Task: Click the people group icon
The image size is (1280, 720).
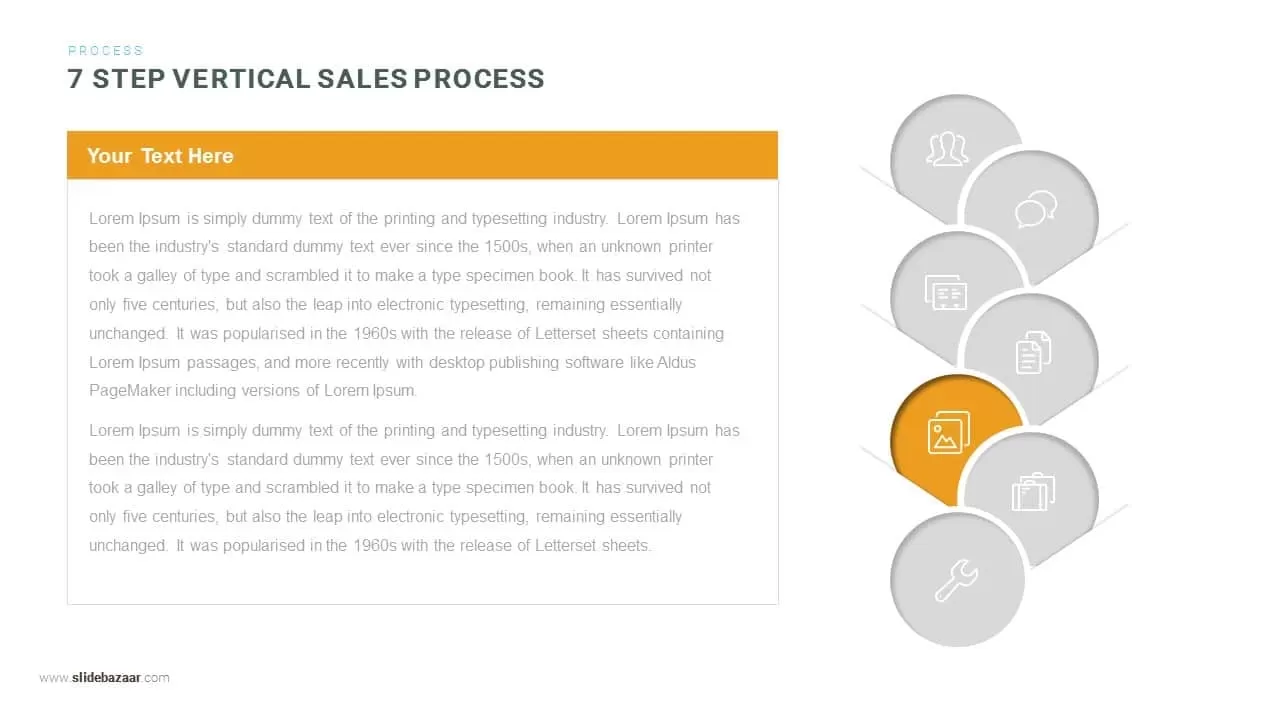Action: click(947, 149)
